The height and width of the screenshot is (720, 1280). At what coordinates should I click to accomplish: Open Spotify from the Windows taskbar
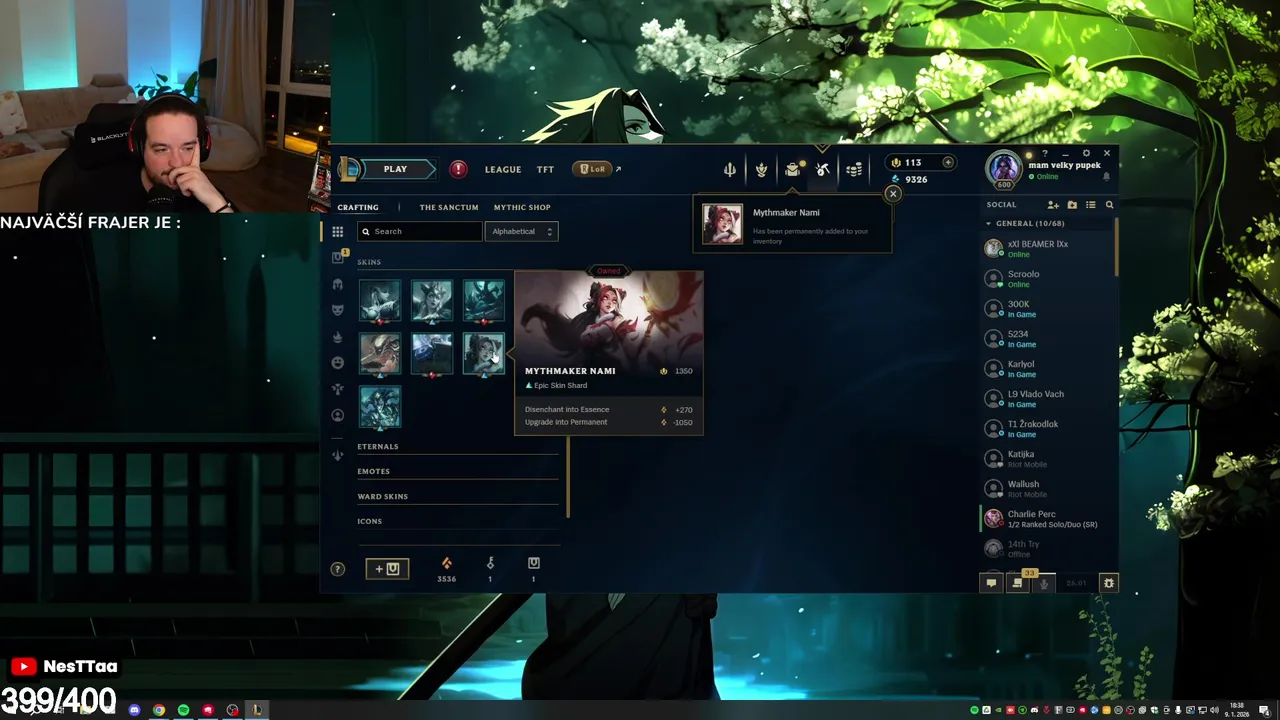[183, 710]
